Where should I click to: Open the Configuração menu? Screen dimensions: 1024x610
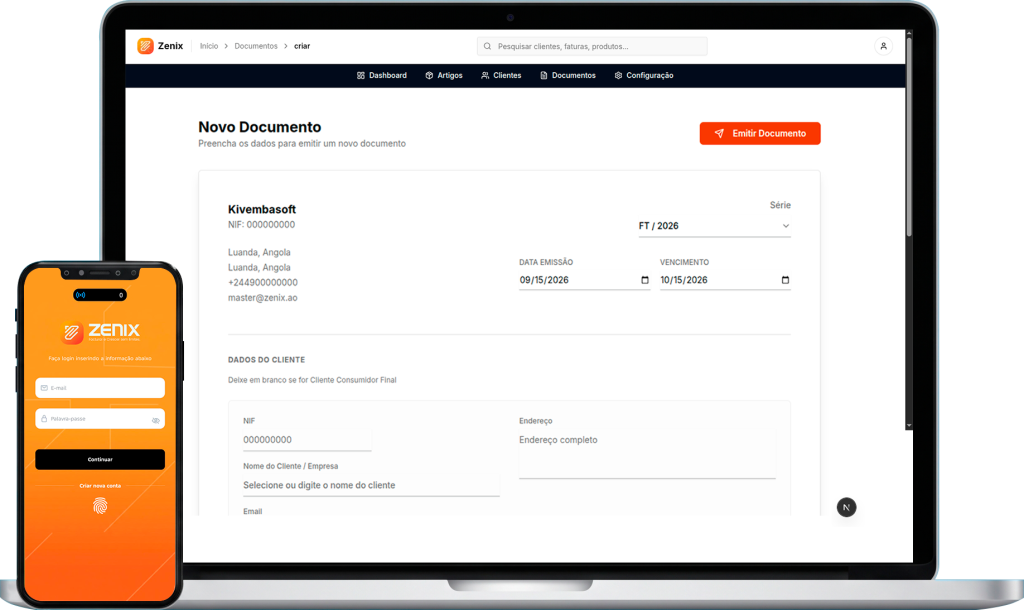click(644, 76)
